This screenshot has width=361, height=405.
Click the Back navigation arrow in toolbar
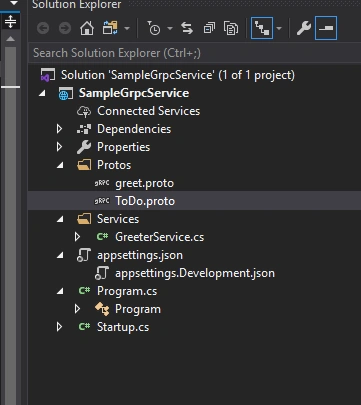(x=43, y=29)
